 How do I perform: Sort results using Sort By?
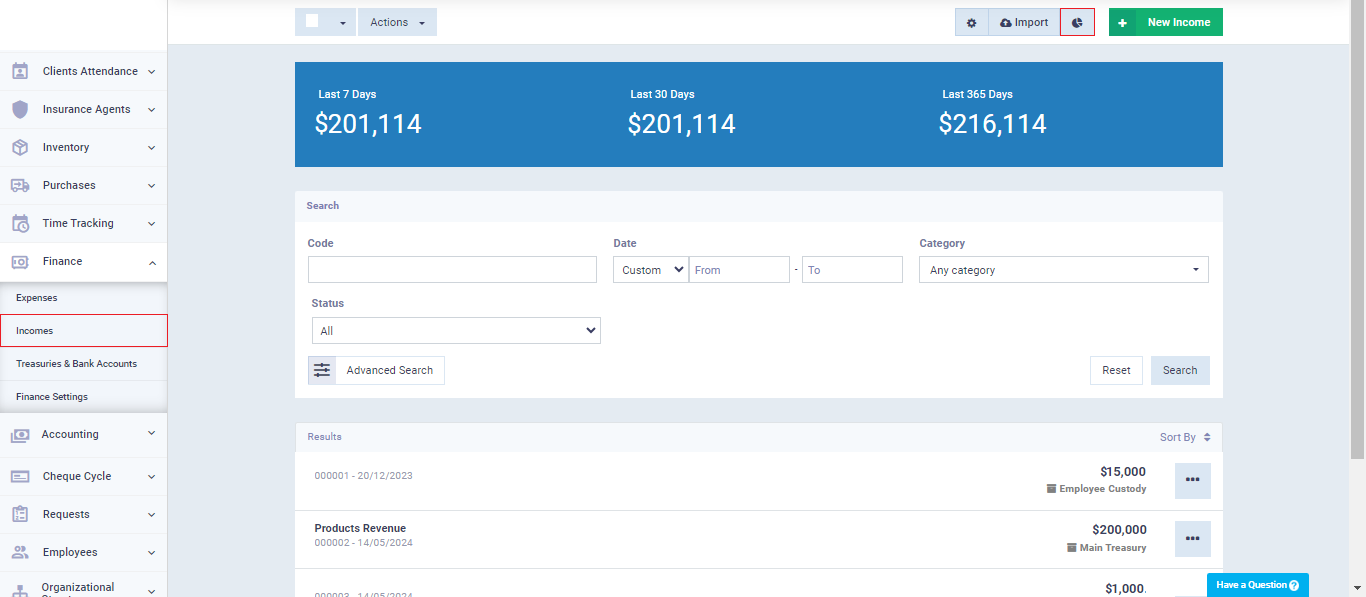1184,437
